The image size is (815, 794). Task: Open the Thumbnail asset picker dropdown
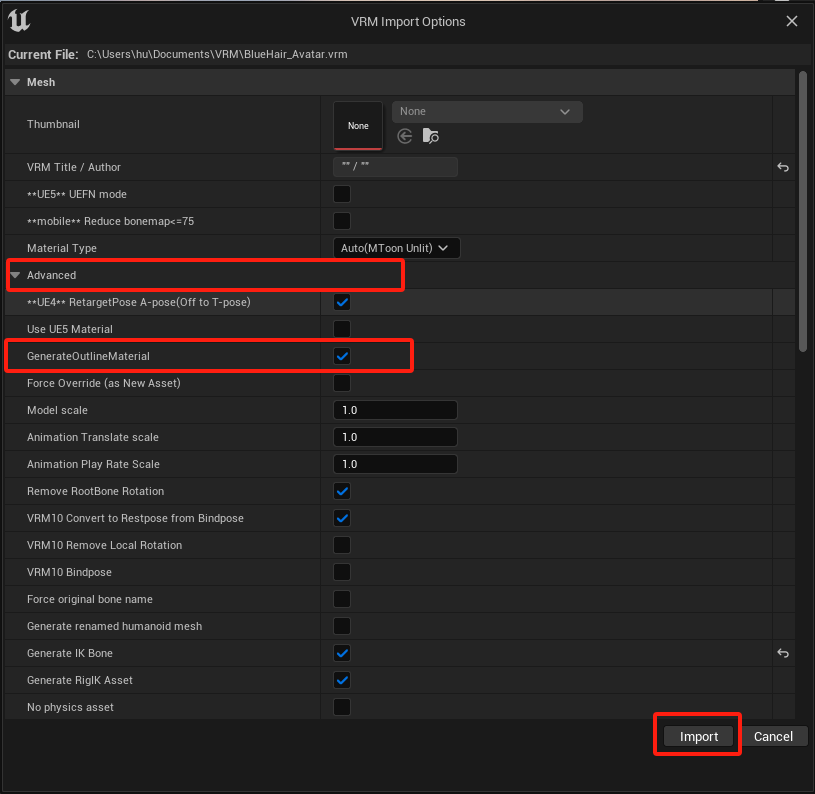click(486, 112)
